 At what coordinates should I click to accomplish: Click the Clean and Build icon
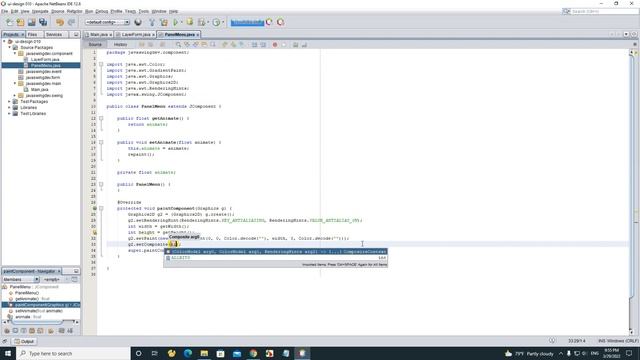coord(164,22)
